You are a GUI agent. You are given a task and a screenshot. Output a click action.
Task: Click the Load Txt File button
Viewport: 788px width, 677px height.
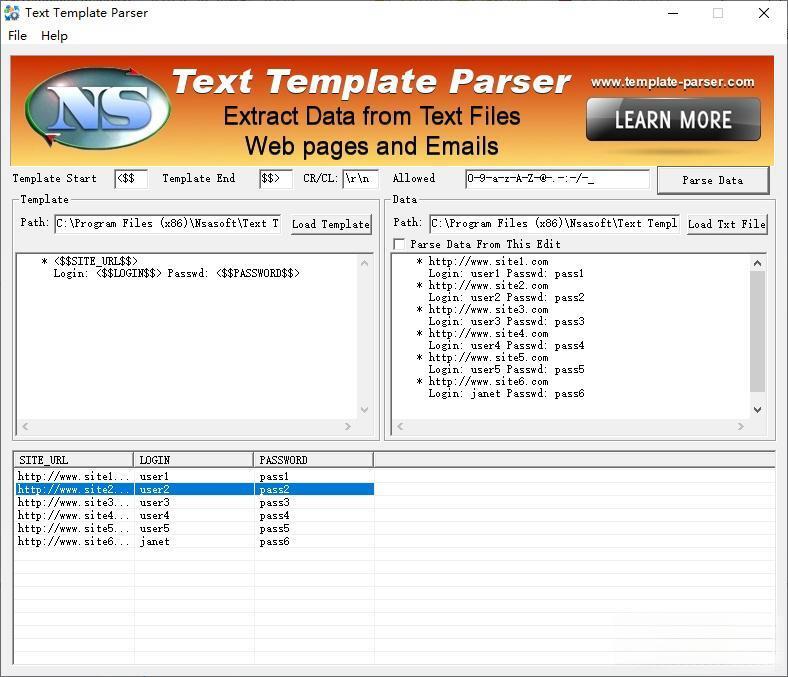[727, 224]
